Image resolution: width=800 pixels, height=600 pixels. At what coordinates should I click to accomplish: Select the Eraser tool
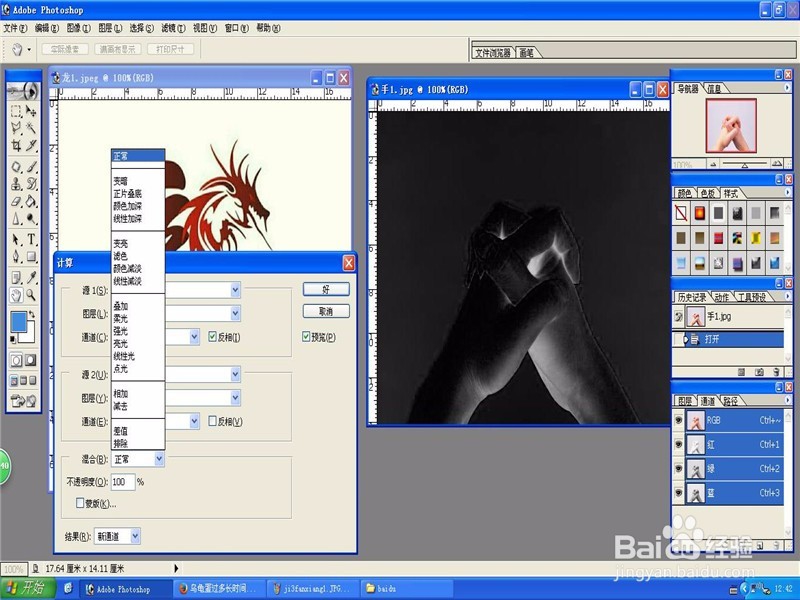[x=16, y=201]
